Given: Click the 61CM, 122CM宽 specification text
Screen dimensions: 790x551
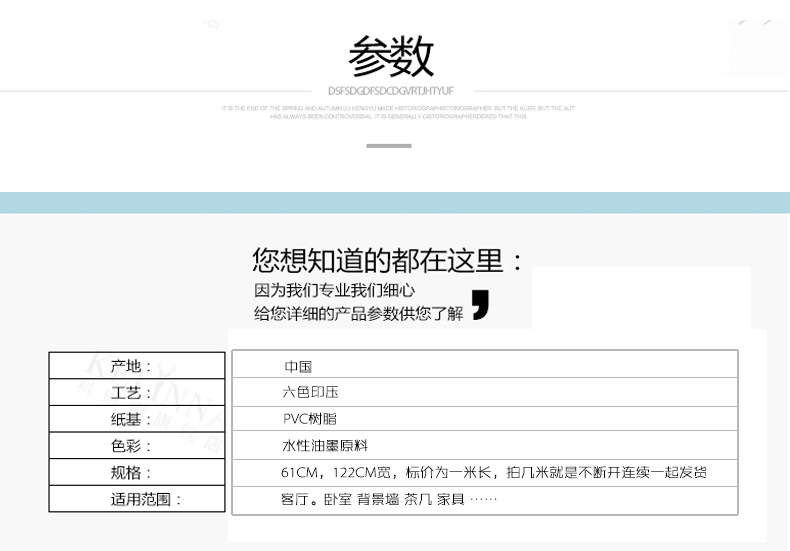Looking at the screenshot, I should 494,472.
